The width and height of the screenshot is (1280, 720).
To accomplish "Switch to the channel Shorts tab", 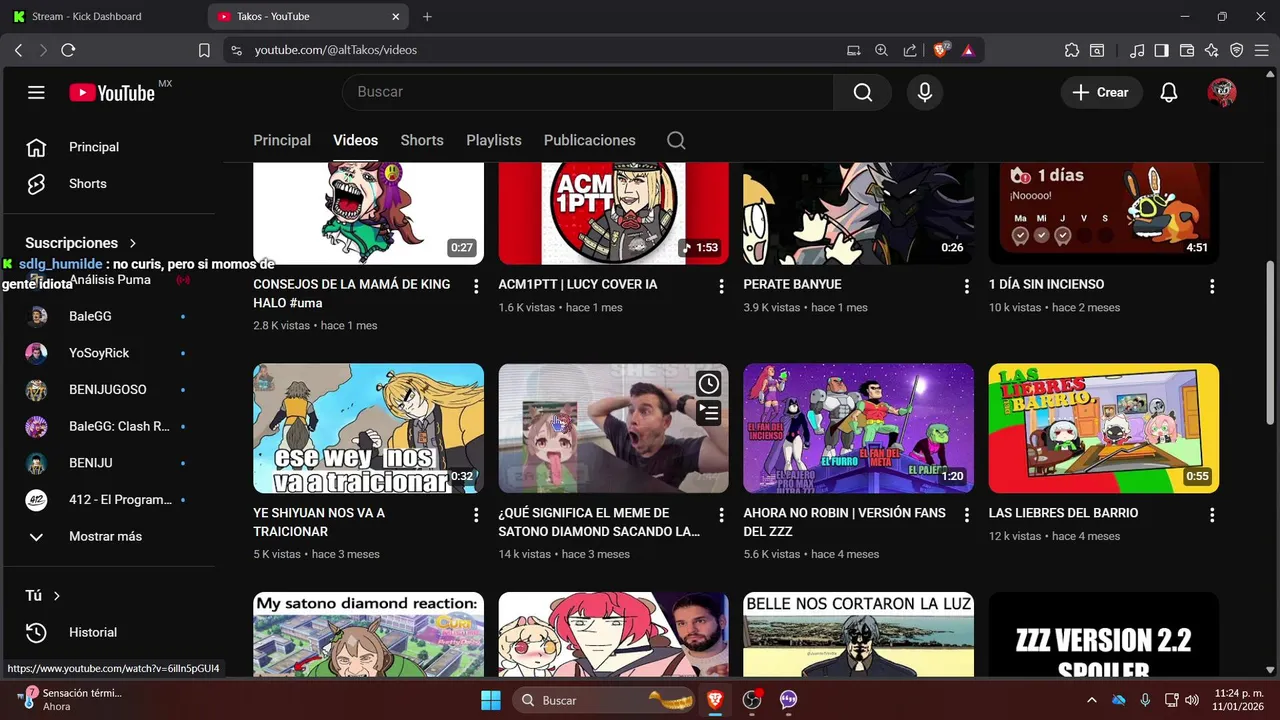I will (422, 140).
